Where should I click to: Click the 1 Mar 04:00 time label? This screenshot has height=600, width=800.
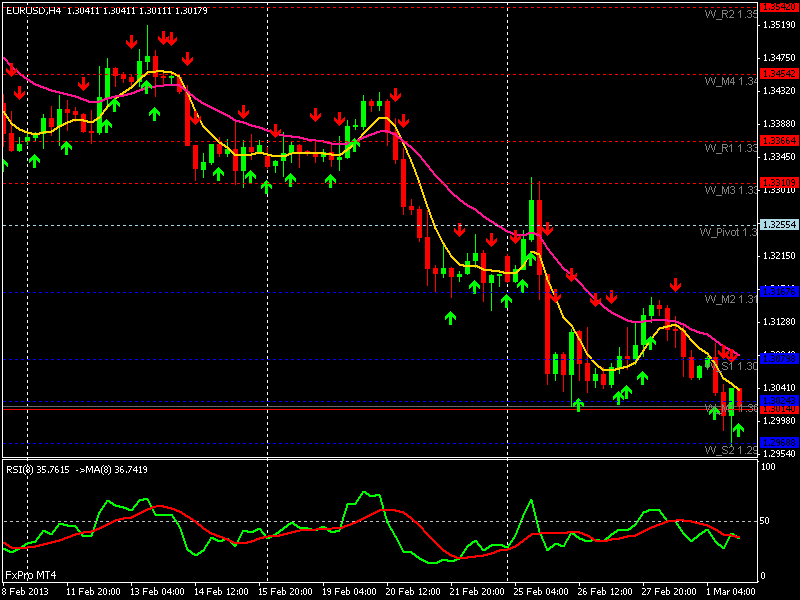(731, 592)
